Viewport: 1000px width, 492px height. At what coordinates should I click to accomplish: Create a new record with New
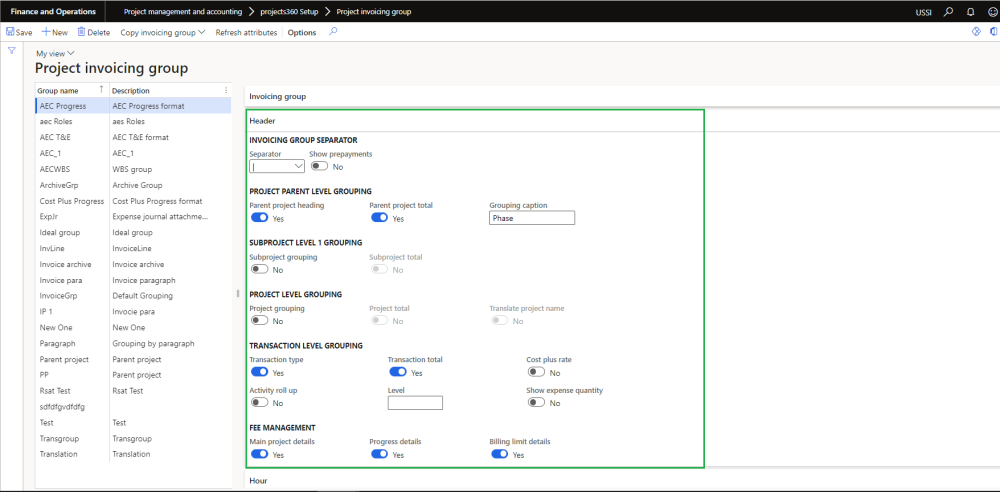click(55, 32)
